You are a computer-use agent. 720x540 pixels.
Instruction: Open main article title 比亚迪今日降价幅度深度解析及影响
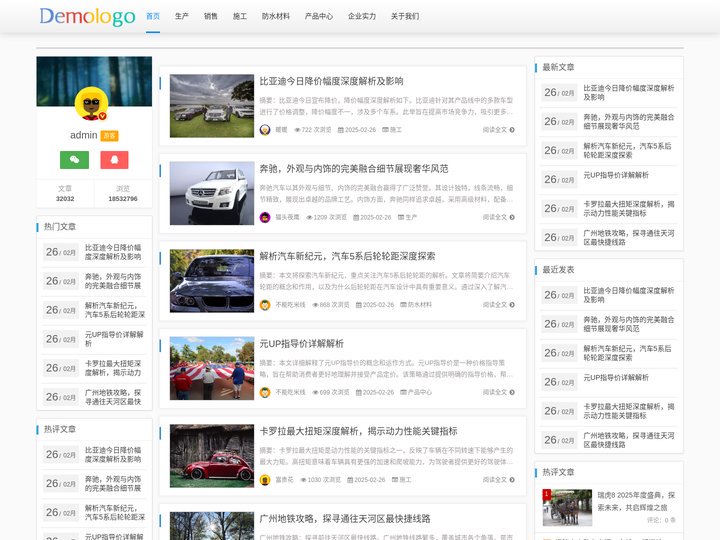(332, 81)
